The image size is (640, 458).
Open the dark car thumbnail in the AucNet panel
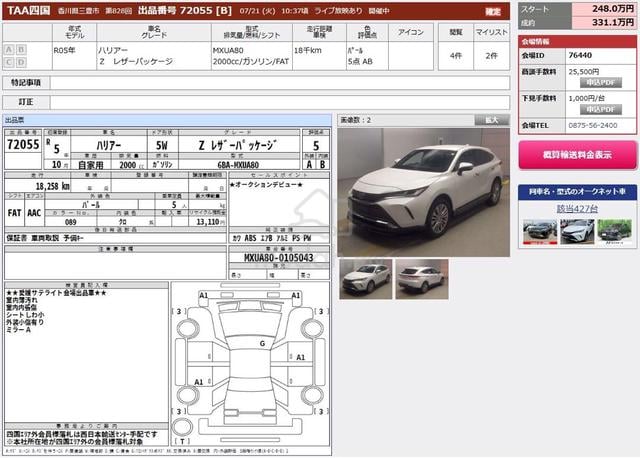(540, 231)
